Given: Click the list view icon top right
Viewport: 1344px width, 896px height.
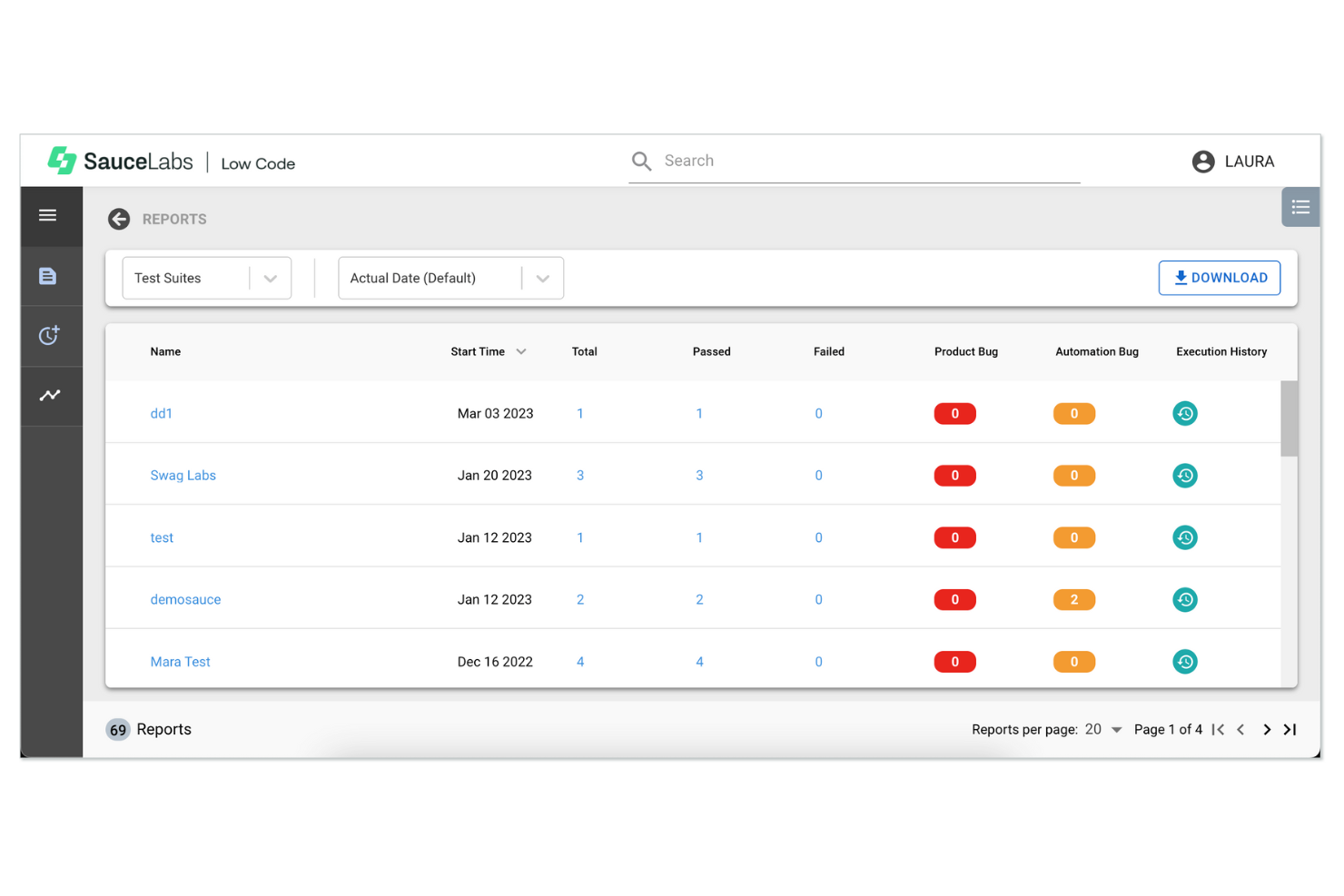Looking at the screenshot, I should click(x=1300, y=207).
